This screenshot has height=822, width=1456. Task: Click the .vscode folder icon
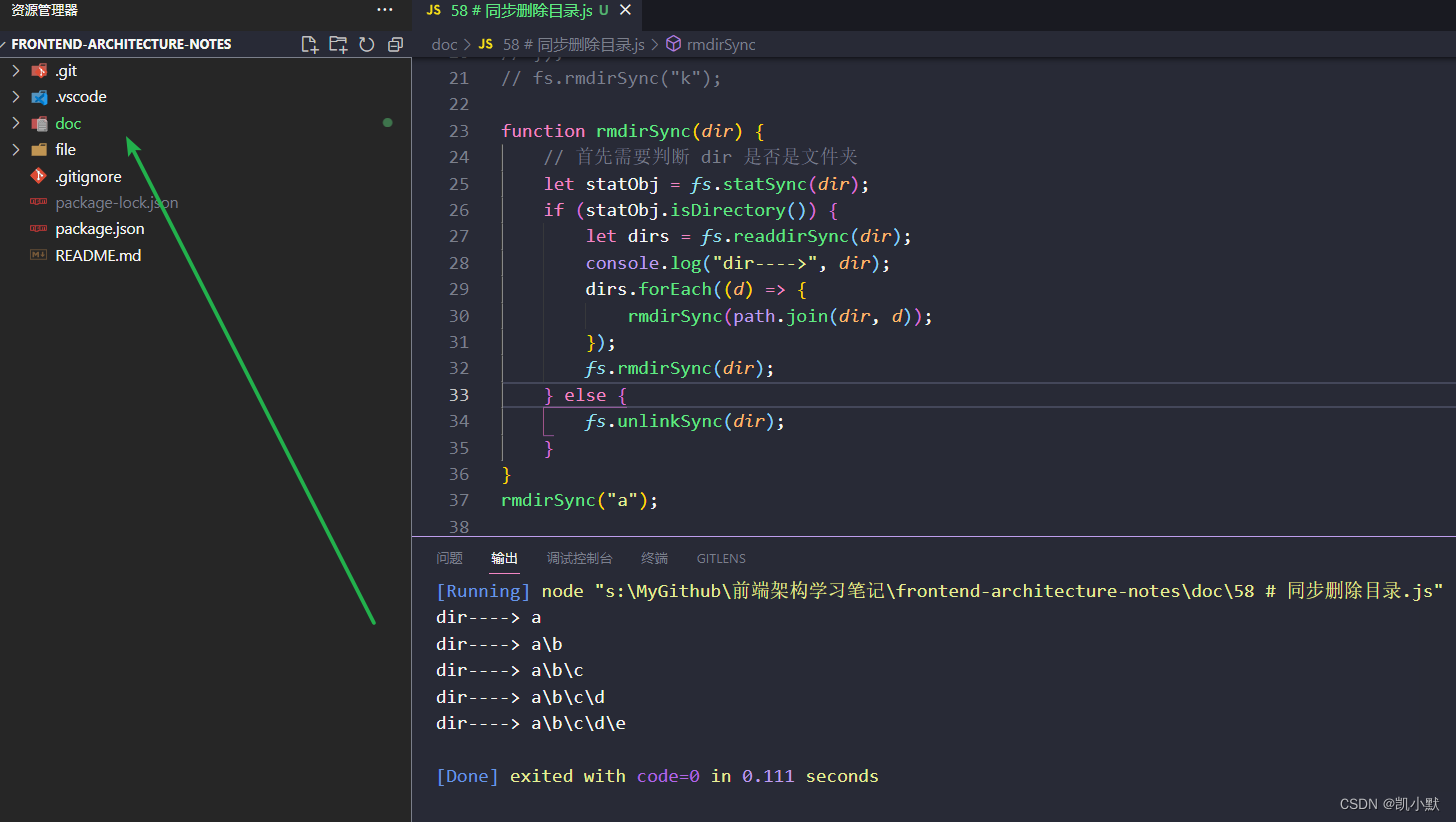tap(39, 97)
